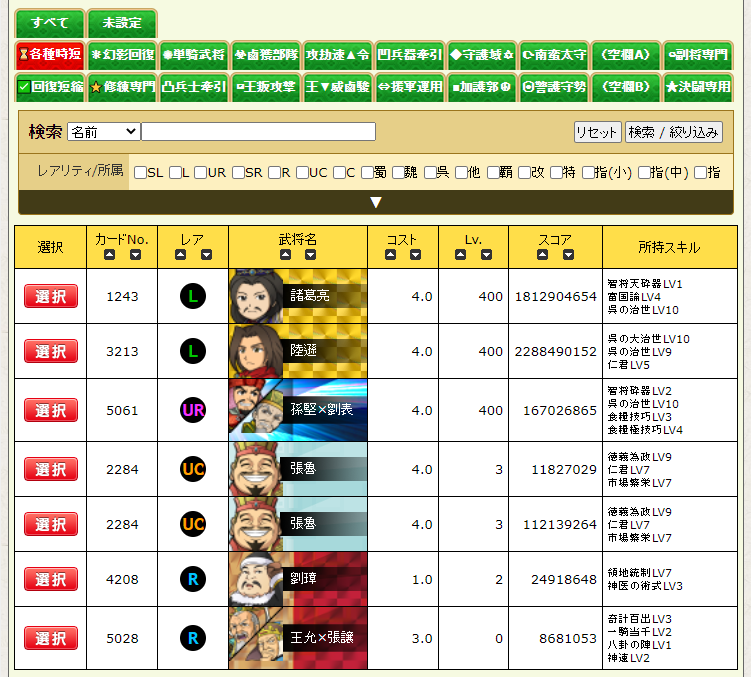This screenshot has width=751, height=677.
Task: Sort 武将名 column ascending arrow
Action: (x=285, y=254)
